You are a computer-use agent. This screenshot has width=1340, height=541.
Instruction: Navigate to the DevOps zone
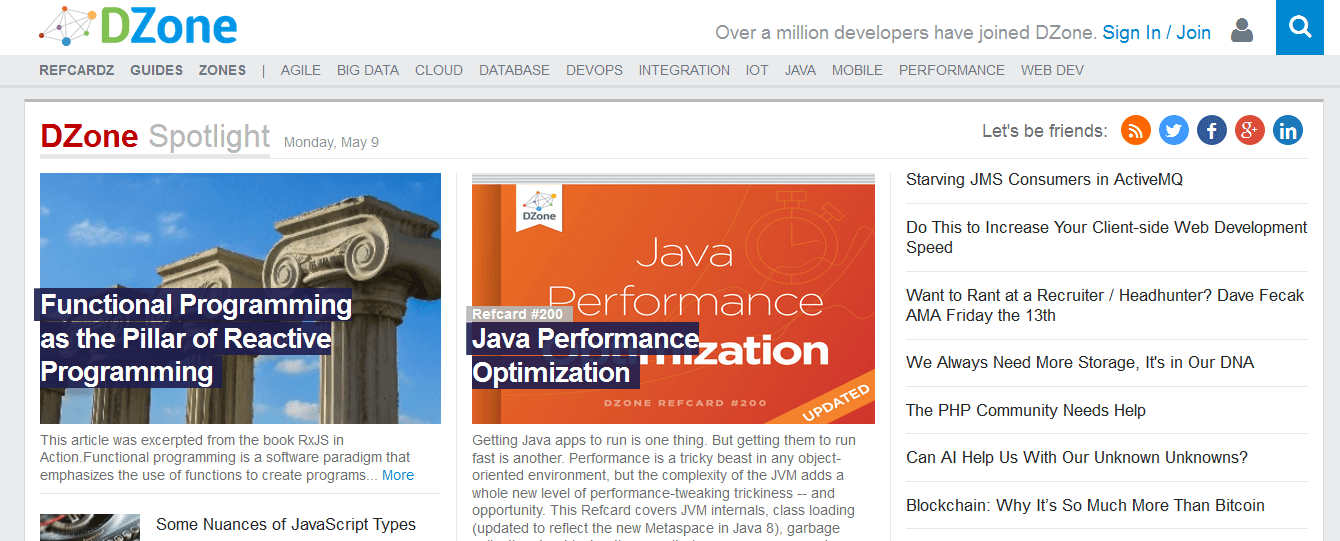click(594, 70)
